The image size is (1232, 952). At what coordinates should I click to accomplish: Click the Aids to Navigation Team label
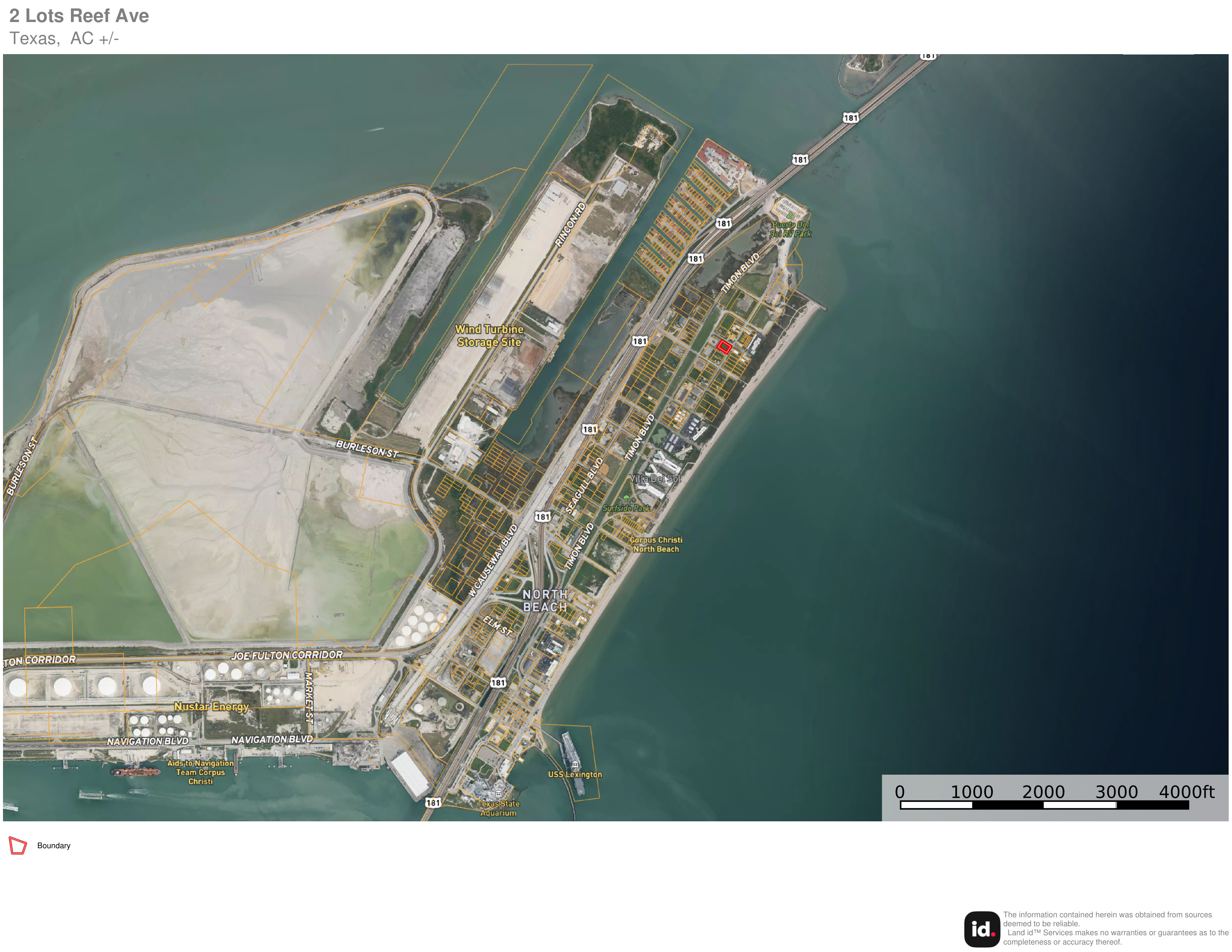point(200,772)
